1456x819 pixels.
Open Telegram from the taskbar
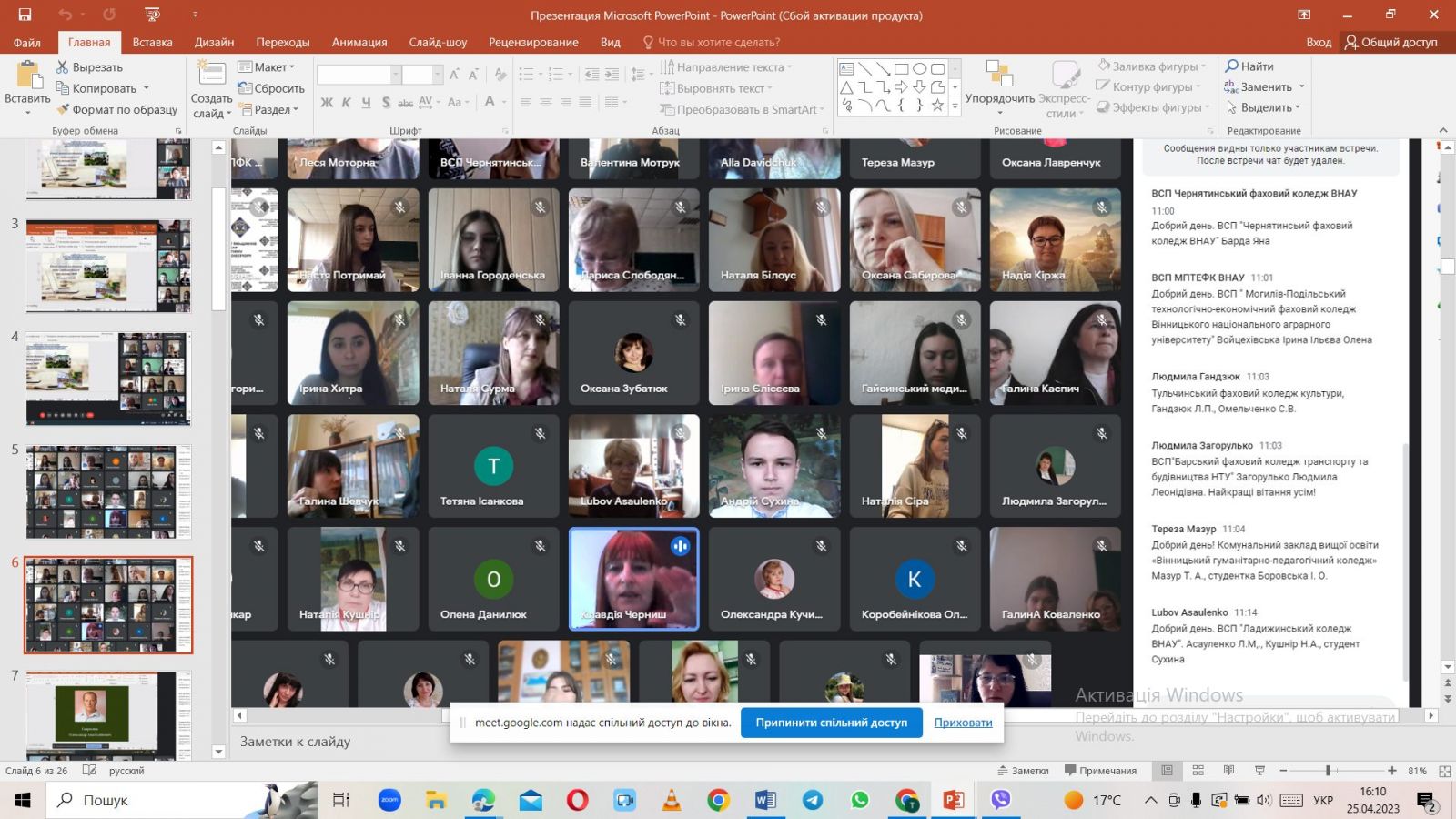pos(813,801)
